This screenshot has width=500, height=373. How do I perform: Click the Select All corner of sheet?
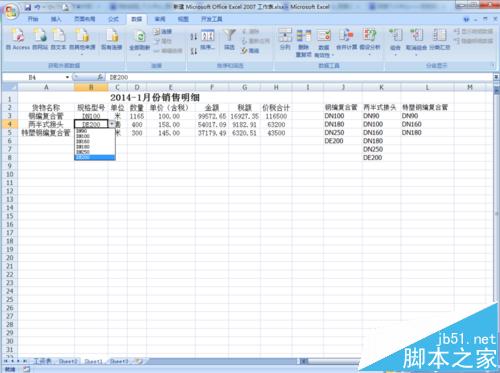tap(10, 87)
